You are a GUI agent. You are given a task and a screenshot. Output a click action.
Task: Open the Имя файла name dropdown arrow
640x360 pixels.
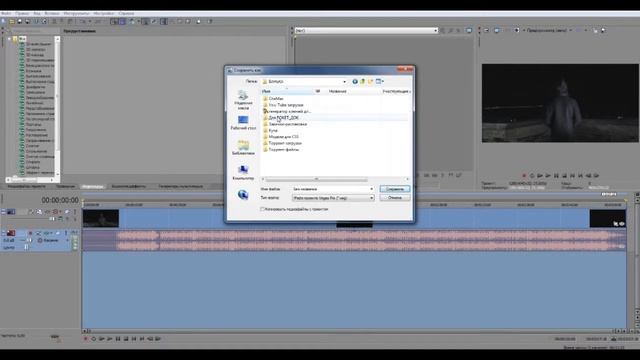pos(371,189)
